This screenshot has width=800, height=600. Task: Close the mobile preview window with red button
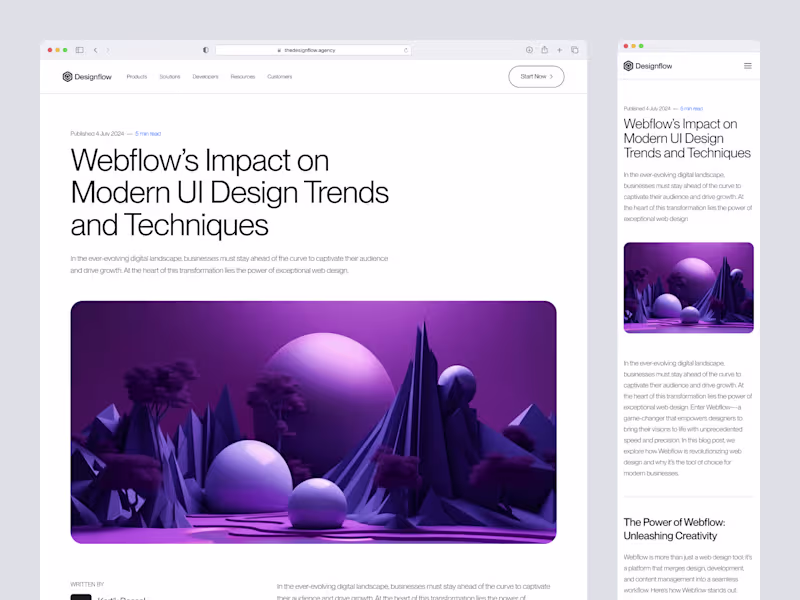[x=626, y=46]
